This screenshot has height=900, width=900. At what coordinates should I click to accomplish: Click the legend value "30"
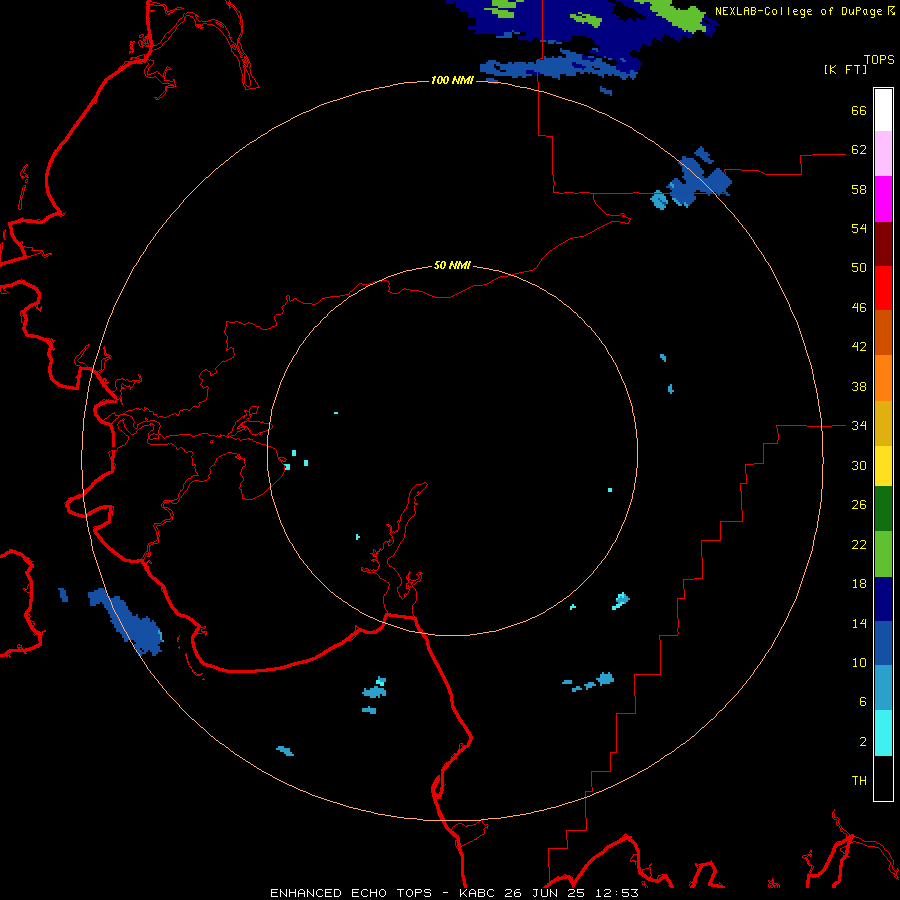pos(859,465)
